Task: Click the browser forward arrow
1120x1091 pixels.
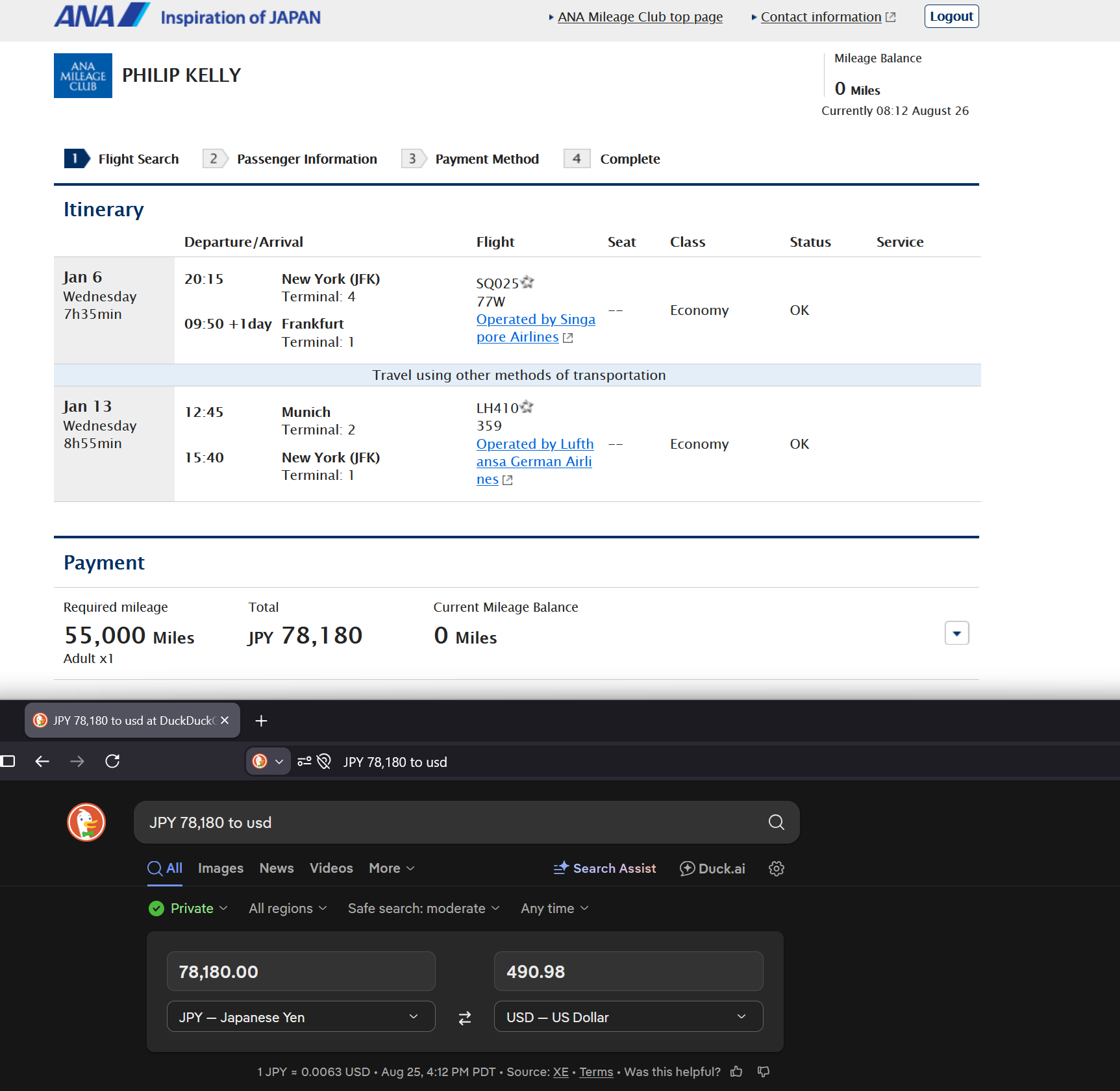Action: pyautogui.click(x=77, y=761)
